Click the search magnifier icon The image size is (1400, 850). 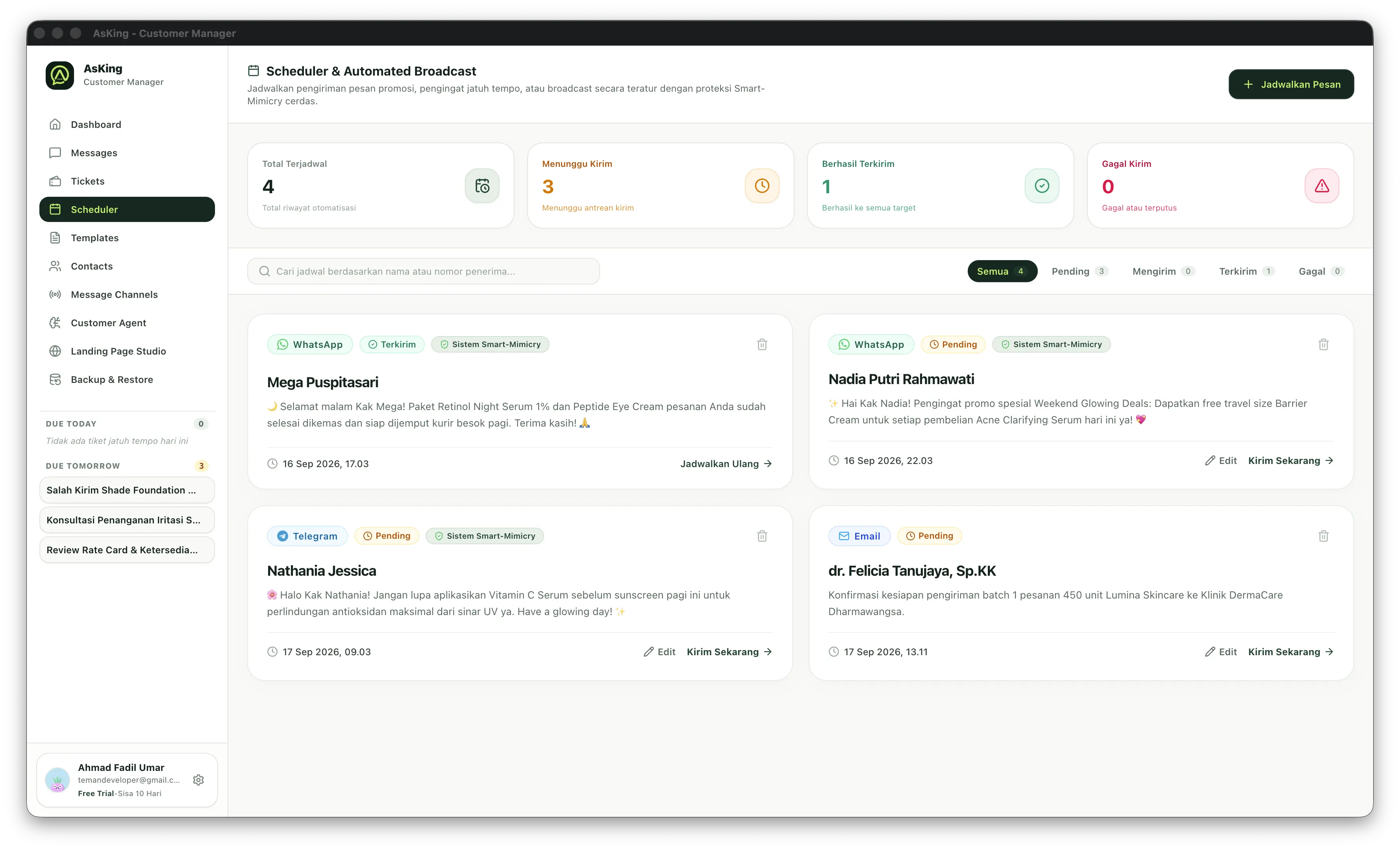264,272
